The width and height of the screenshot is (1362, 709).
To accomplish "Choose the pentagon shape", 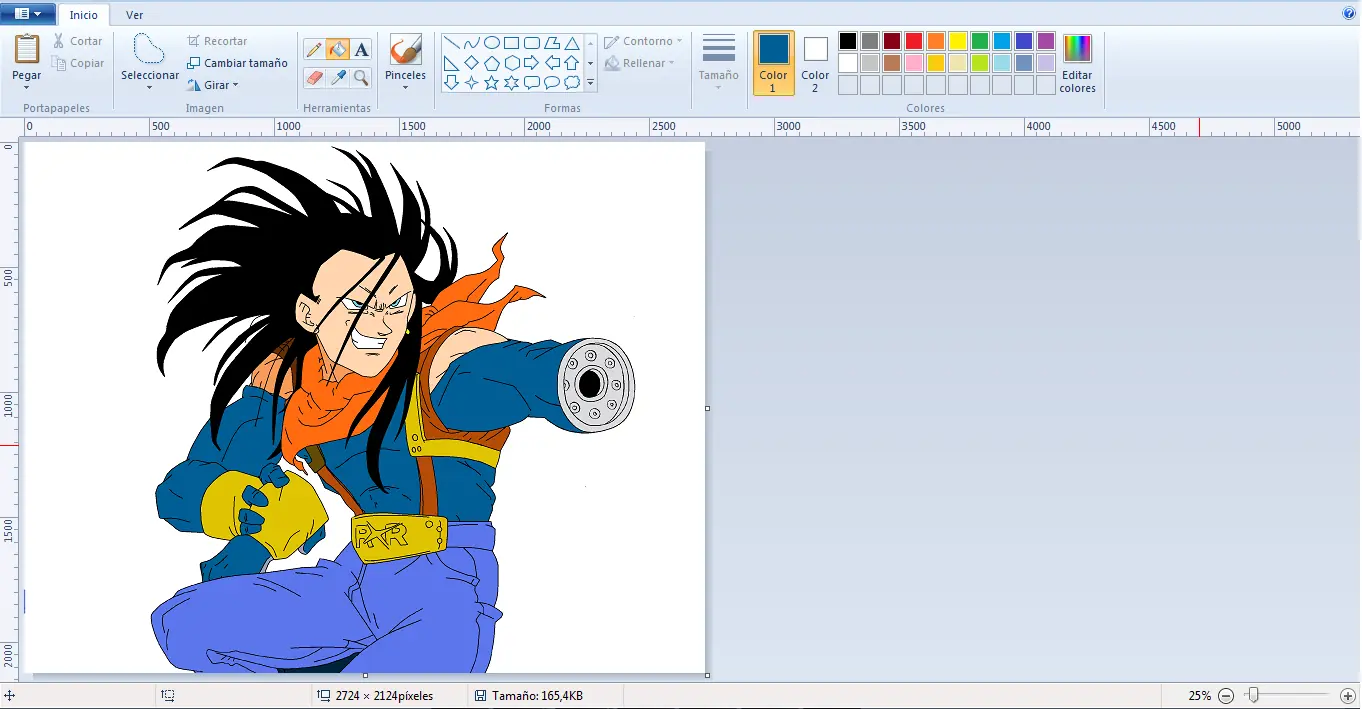I will point(492,63).
